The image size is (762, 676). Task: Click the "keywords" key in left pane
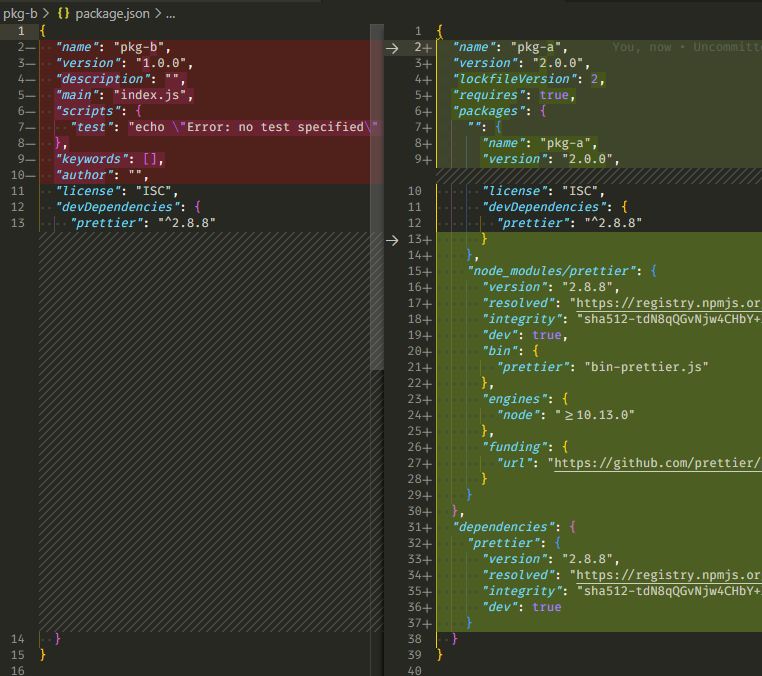(x=92, y=159)
